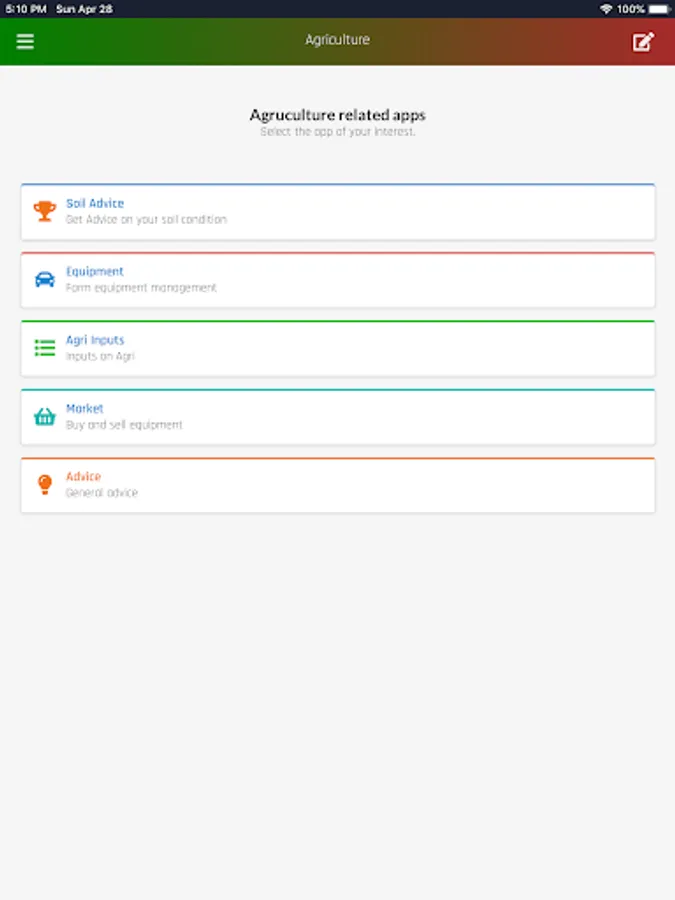Open the general Advice entry

tap(83, 476)
